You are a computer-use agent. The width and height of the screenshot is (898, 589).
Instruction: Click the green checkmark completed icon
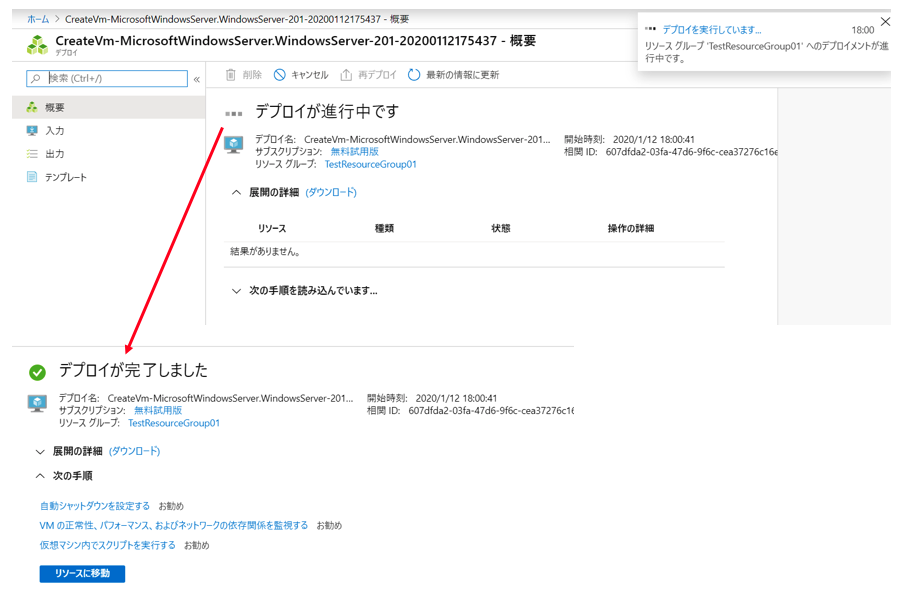(37, 373)
